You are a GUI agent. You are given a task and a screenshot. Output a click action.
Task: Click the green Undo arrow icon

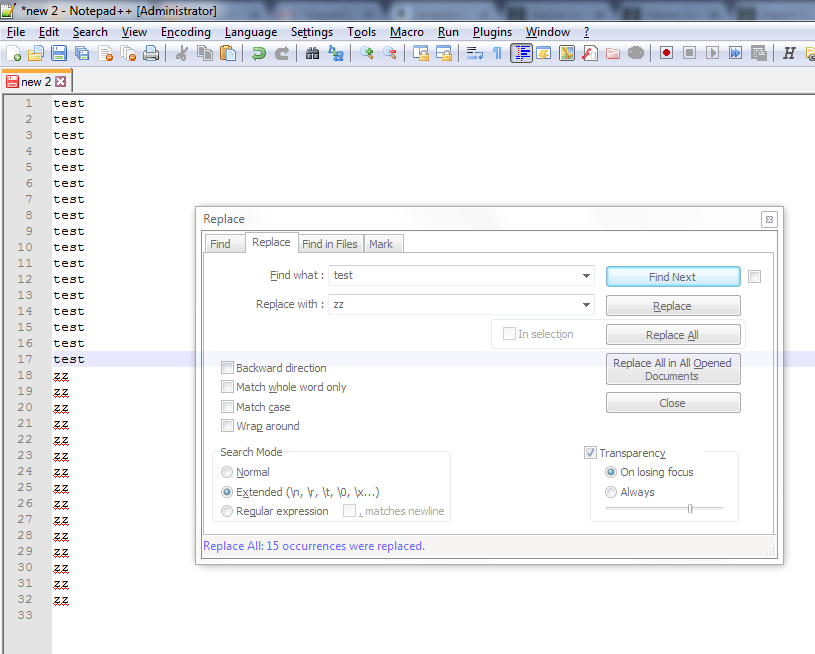[258, 53]
